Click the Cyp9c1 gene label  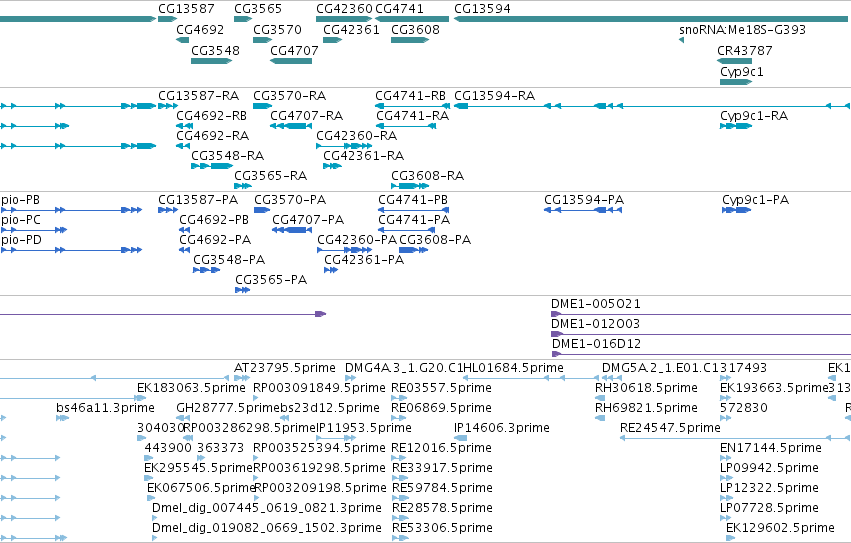742,72
